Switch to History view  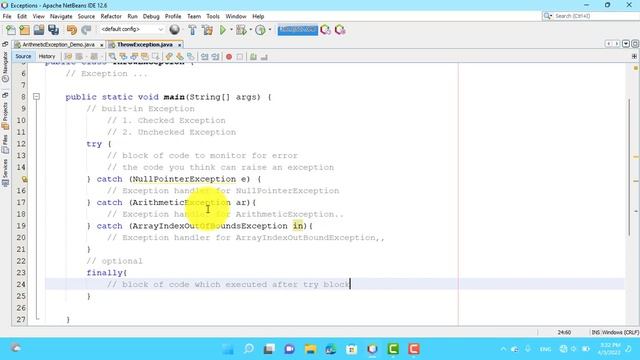pyautogui.click(x=47, y=56)
